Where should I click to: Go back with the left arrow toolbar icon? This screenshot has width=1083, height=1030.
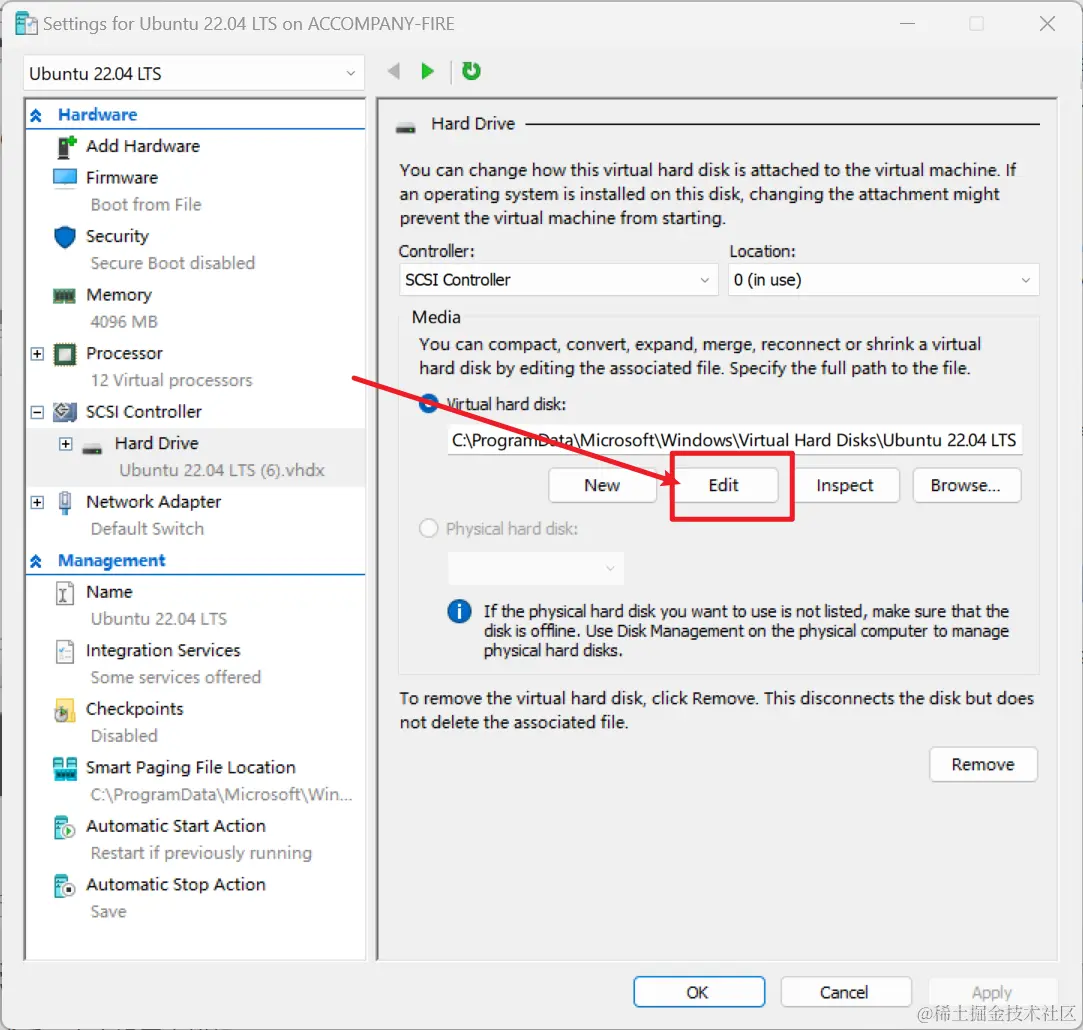394,71
